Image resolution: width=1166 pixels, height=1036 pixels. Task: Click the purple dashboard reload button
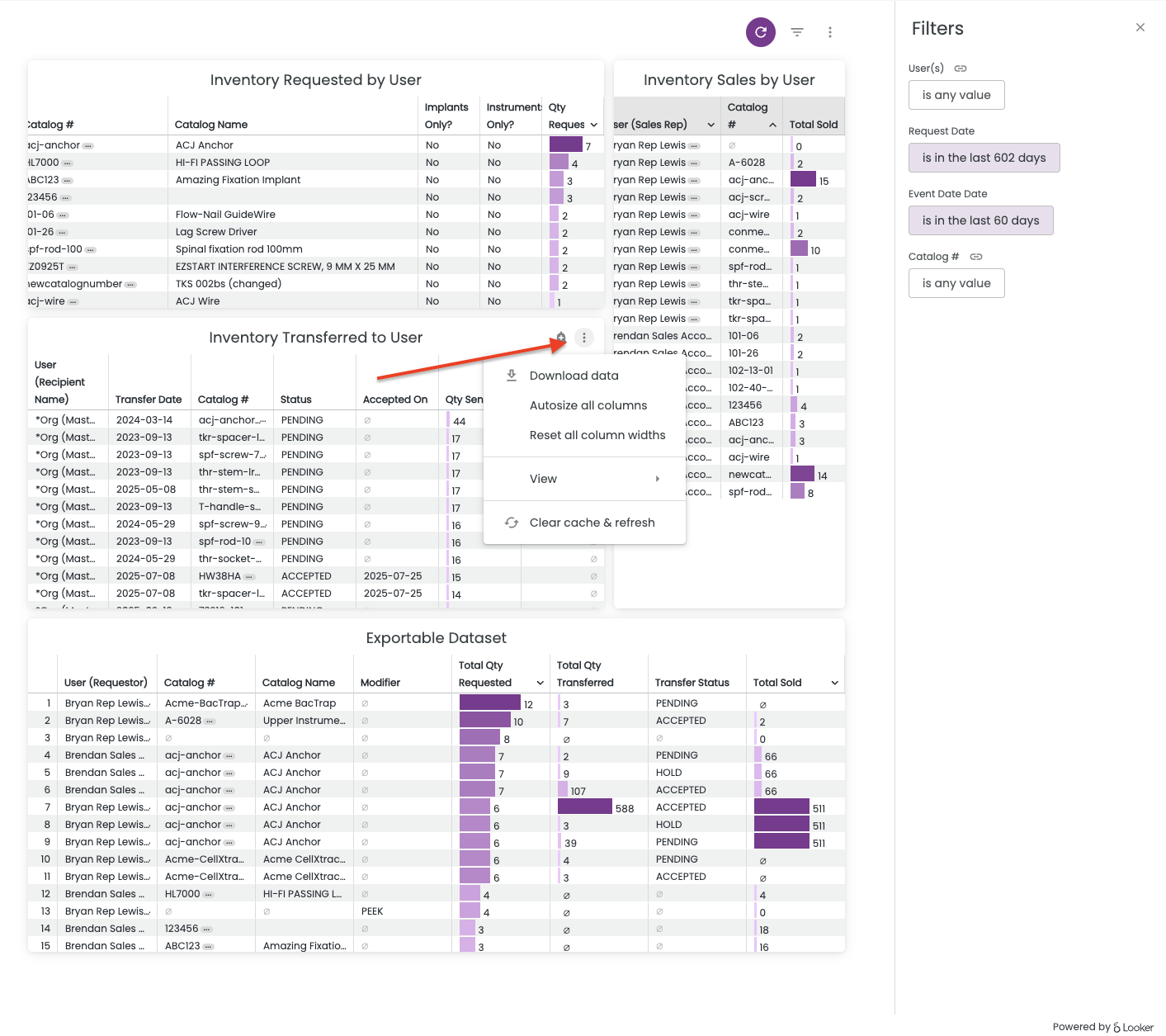760,32
